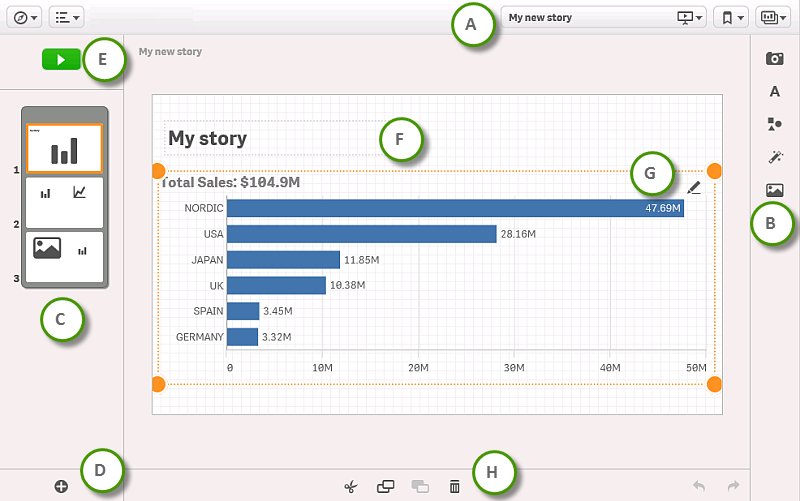Screen dimensions: 800x501
Task: Expand the global list menu
Action: 66,17
